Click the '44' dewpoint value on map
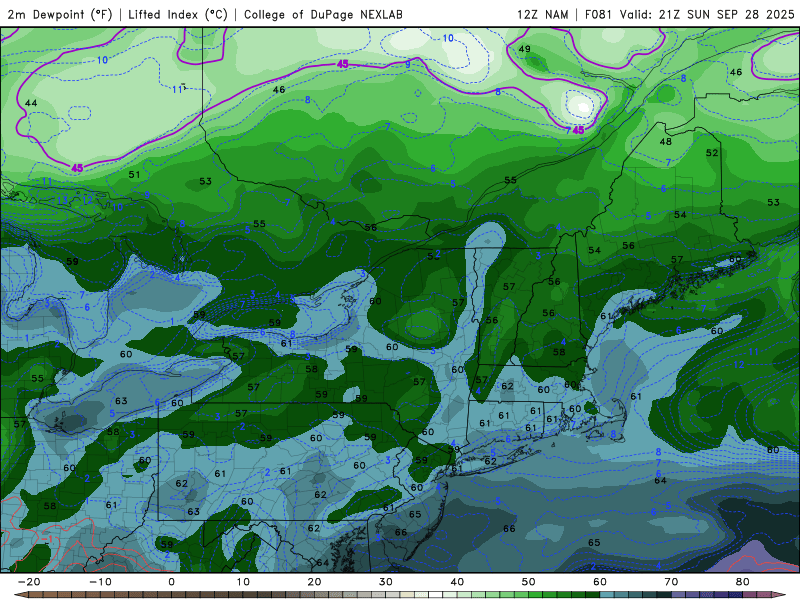The image size is (800, 600). (31, 103)
